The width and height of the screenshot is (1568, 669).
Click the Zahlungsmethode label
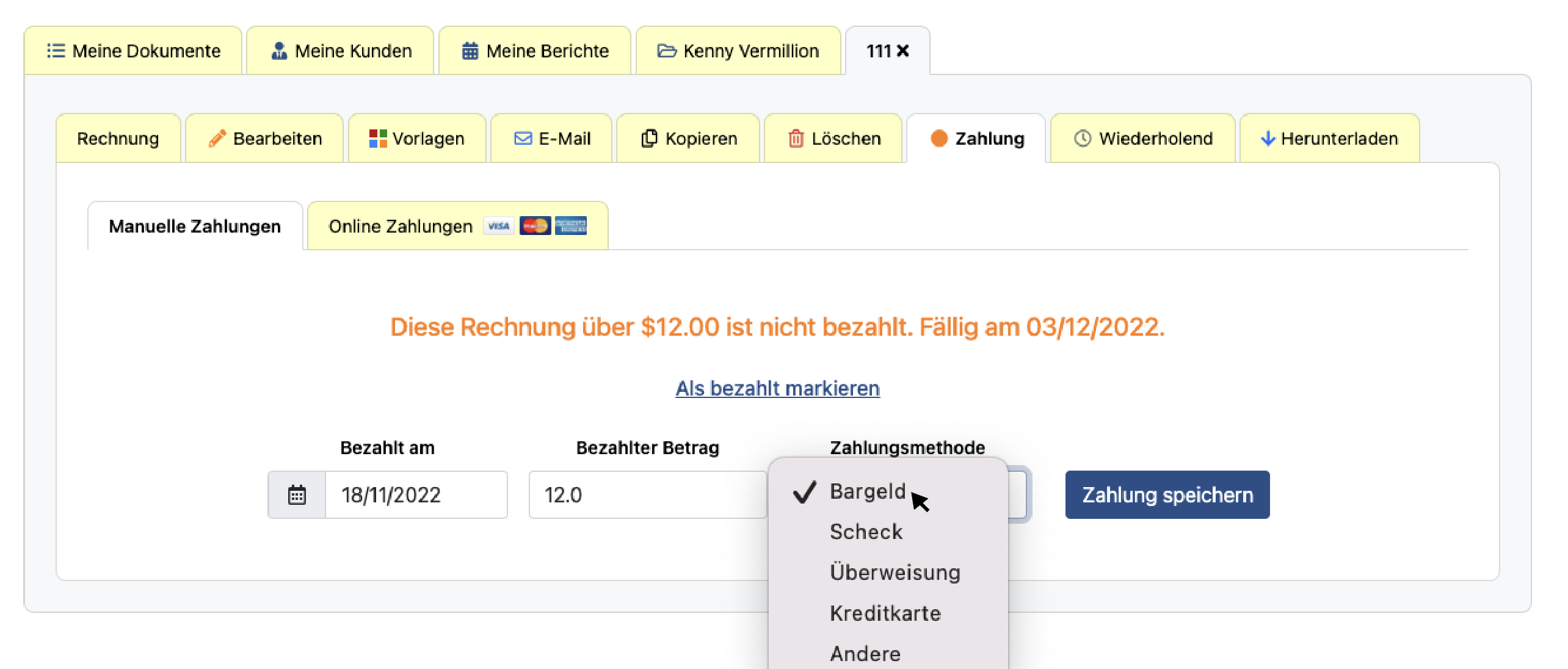pos(907,447)
